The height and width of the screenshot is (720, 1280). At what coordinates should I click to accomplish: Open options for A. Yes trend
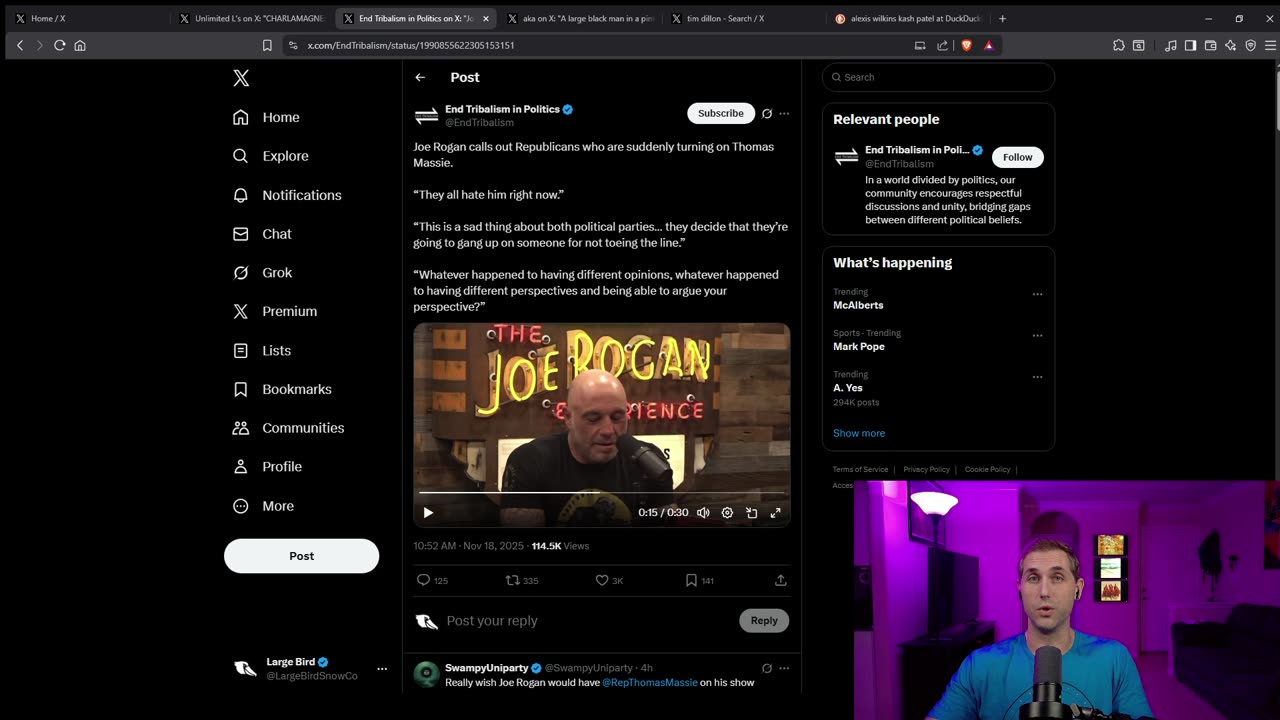(x=1037, y=377)
